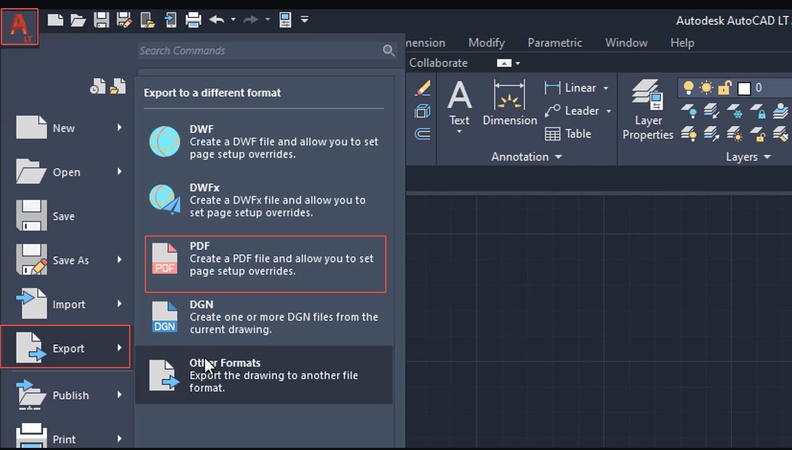Click the New file icon in Quick Access toolbar
Image resolution: width=792 pixels, height=450 pixels.
56,20
